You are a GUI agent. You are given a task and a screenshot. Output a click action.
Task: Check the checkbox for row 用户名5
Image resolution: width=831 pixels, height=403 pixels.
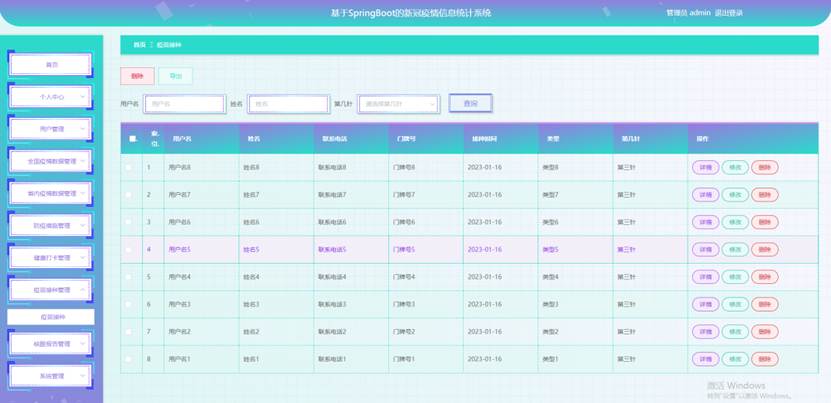click(128, 249)
